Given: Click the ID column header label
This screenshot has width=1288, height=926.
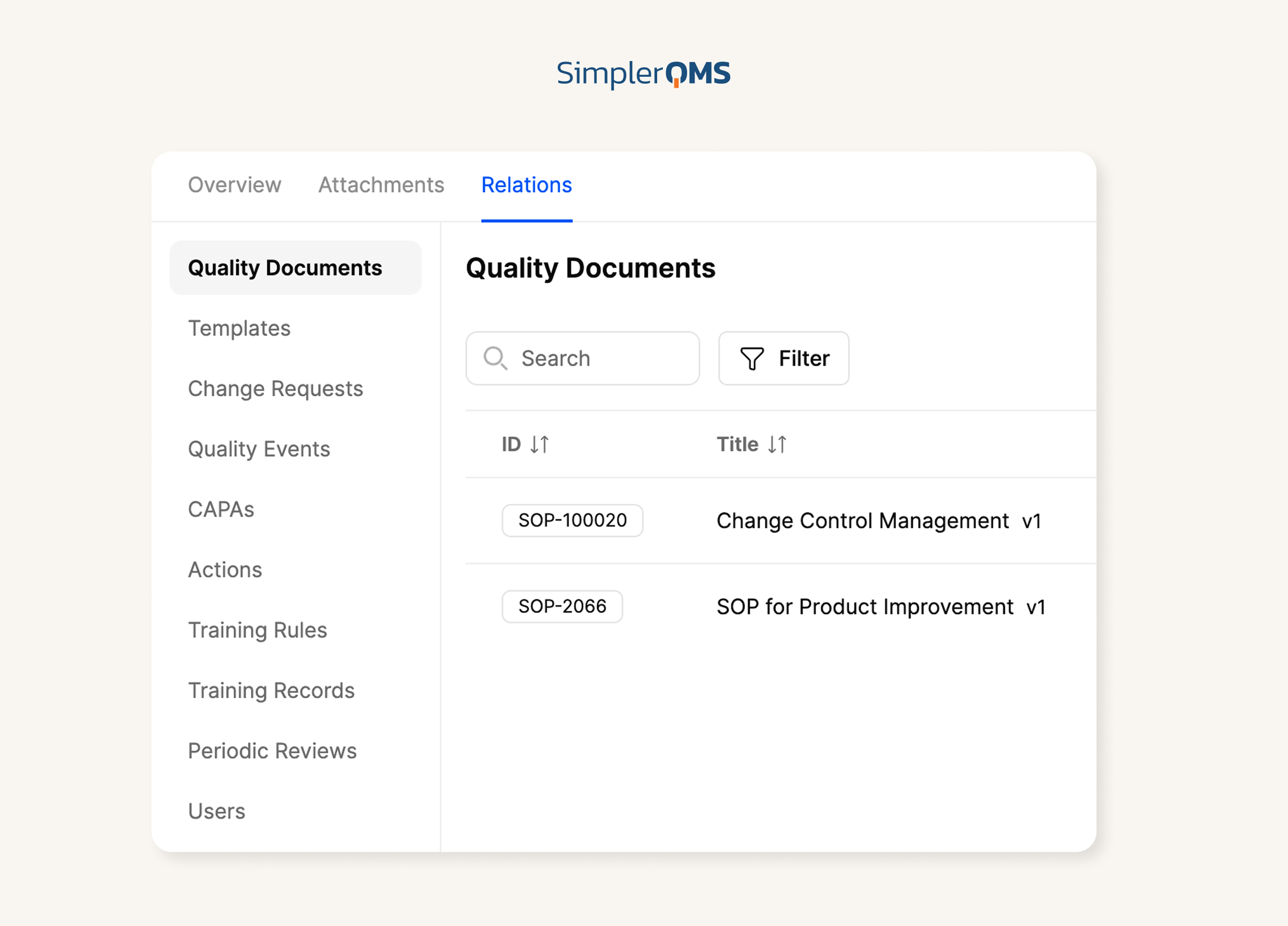Looking at the screenshot, I should click(511, 444).
